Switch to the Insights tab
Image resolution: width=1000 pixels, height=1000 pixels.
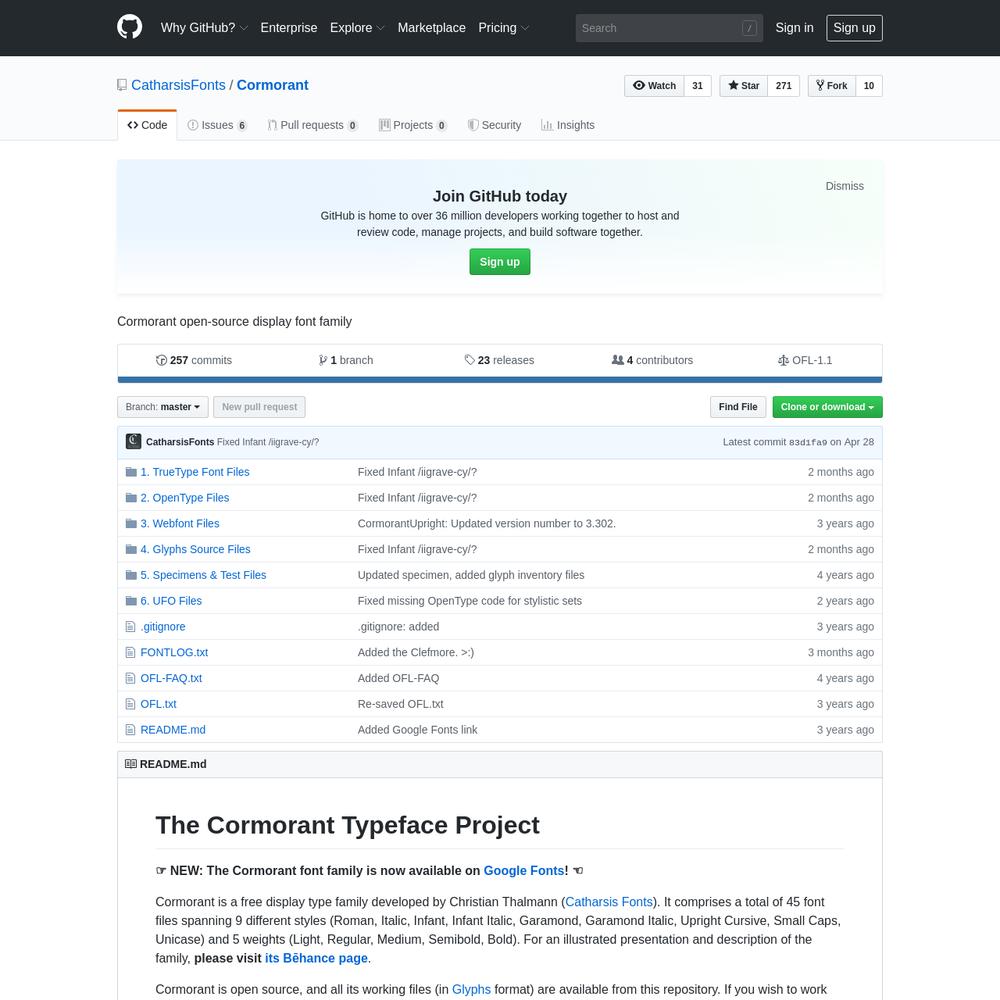(x=568, y=125)
